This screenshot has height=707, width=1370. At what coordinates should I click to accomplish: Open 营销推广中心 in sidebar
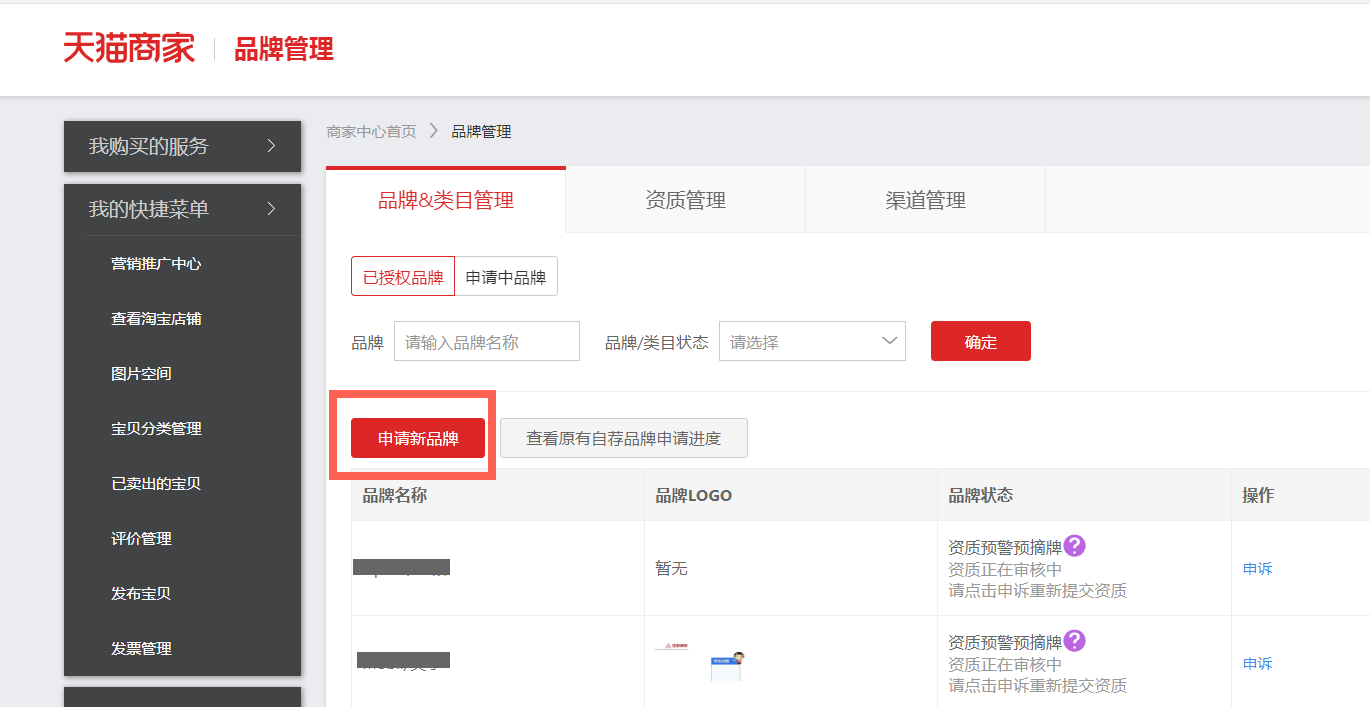[156, 264]
